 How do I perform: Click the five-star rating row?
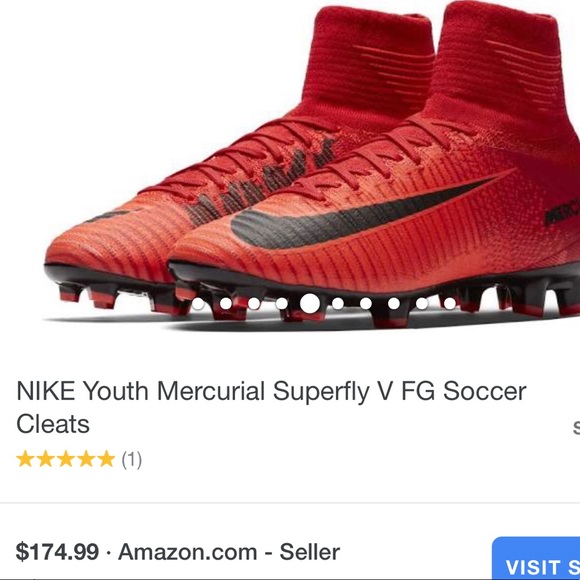[79, 459]
